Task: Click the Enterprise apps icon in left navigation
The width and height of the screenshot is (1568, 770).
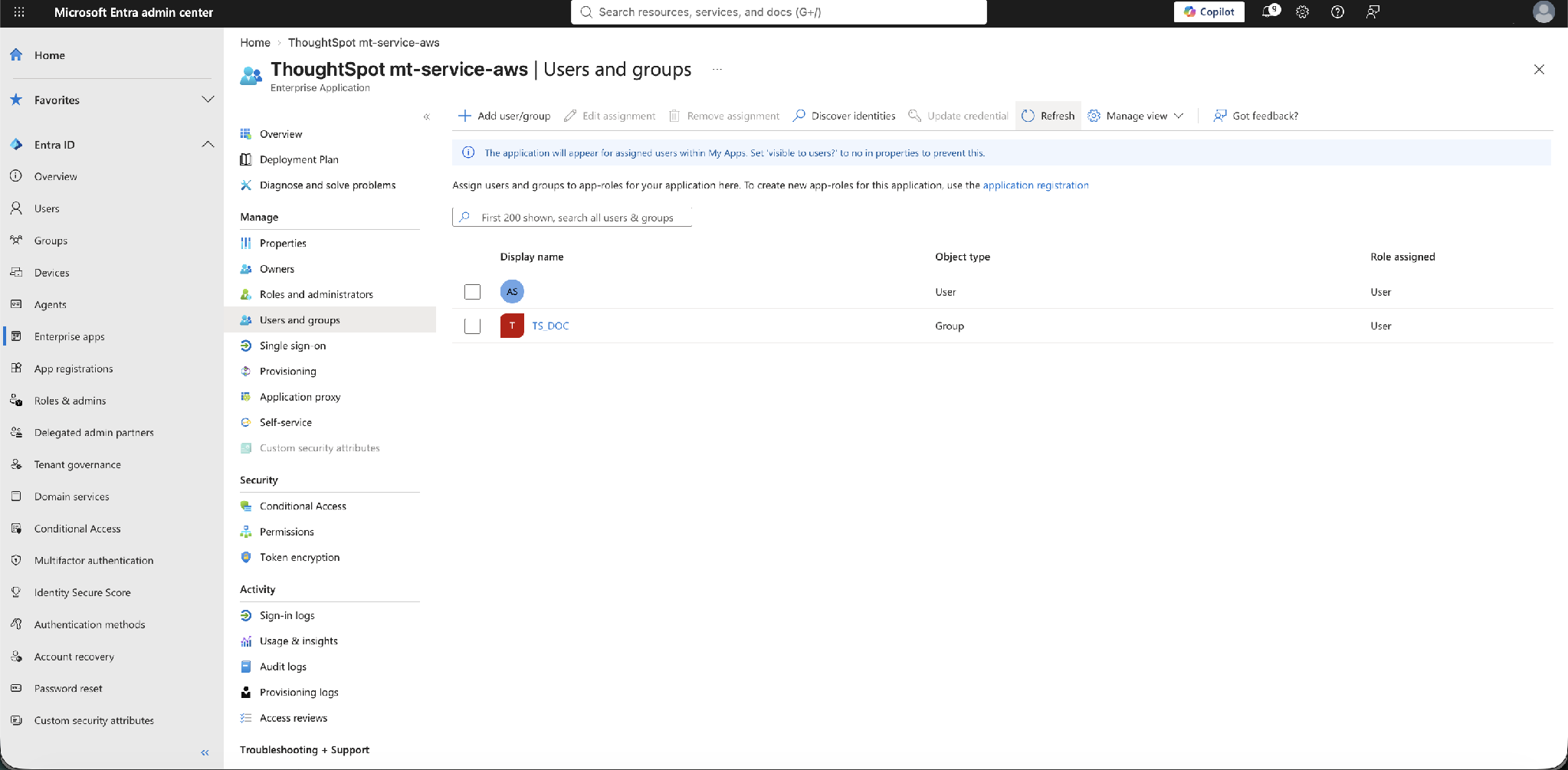Action: pyautogui.click(x=16, y=336)
